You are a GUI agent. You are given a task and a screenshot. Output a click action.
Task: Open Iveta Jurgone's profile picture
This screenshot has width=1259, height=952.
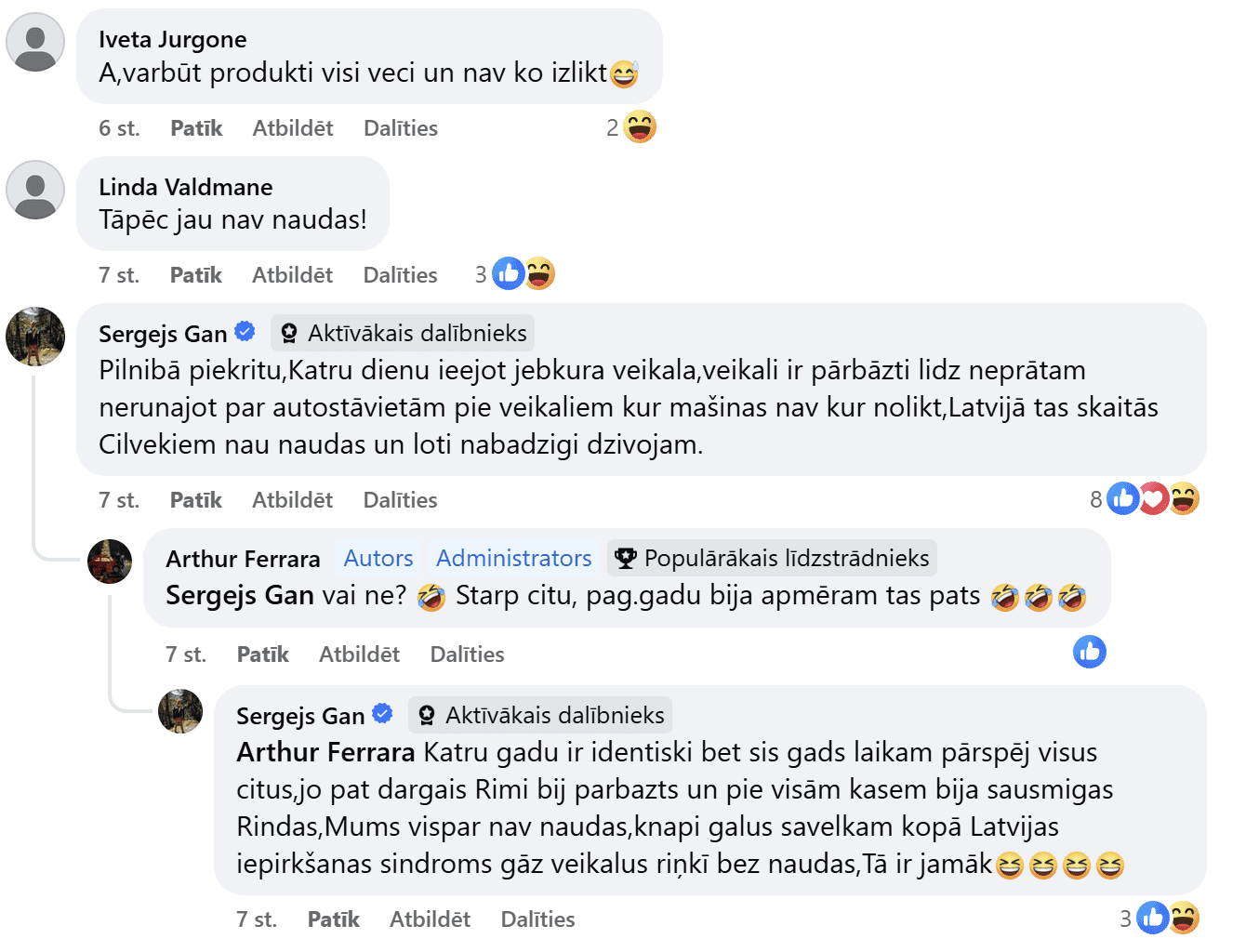click(x=35, y=43)
